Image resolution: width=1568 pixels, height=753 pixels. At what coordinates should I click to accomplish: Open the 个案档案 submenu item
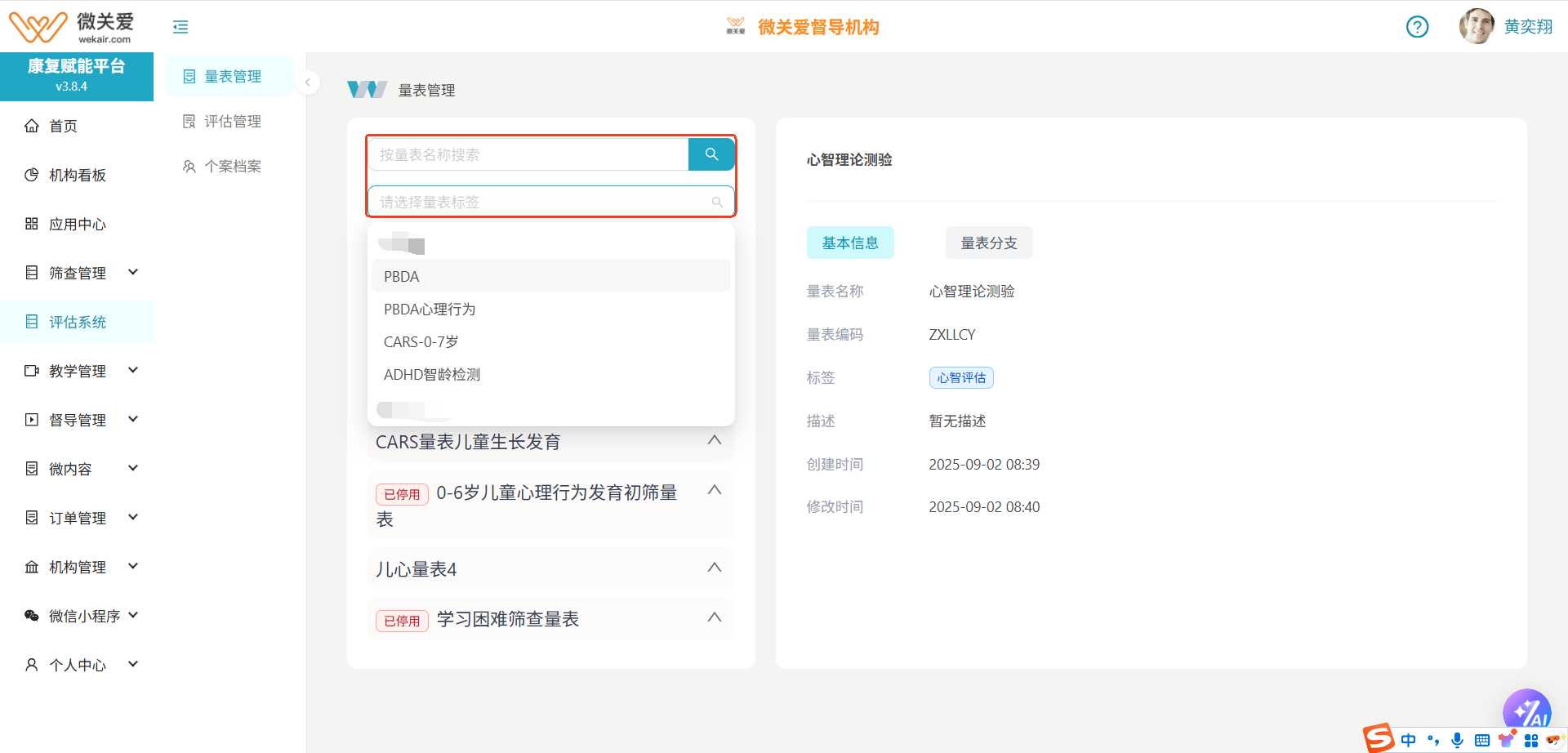click(x=232, y=166)
